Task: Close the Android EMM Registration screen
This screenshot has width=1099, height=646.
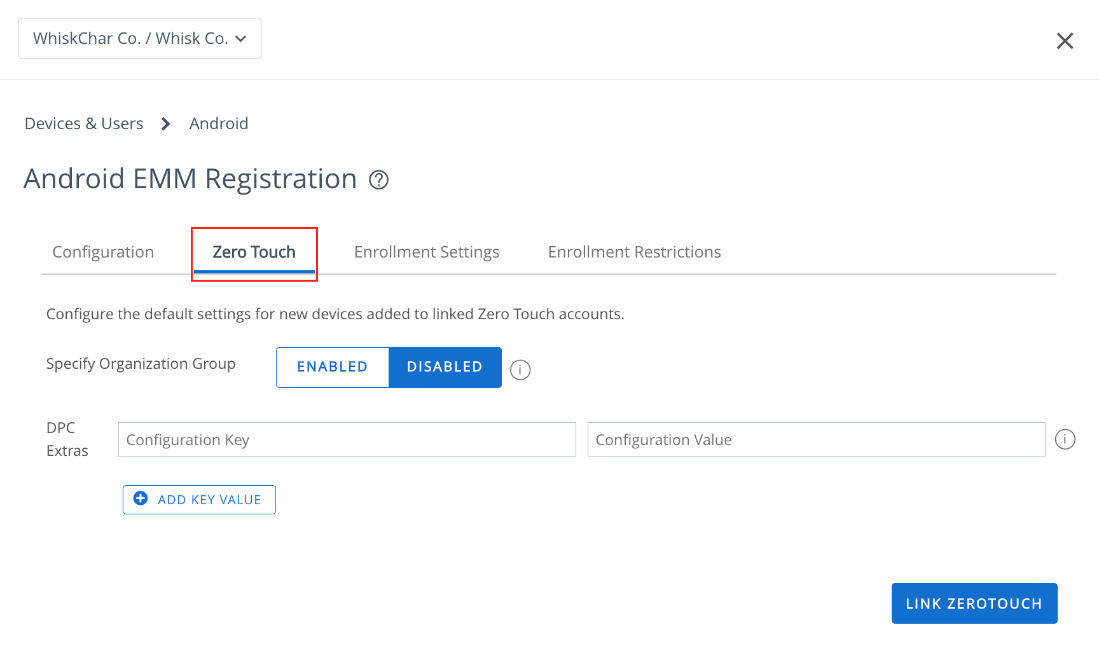Action: (x=1064, y=41)
